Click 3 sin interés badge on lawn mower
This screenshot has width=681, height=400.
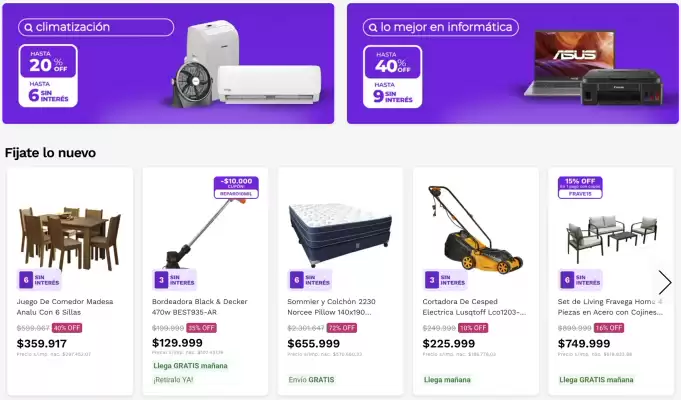click(x=445, y=280)
